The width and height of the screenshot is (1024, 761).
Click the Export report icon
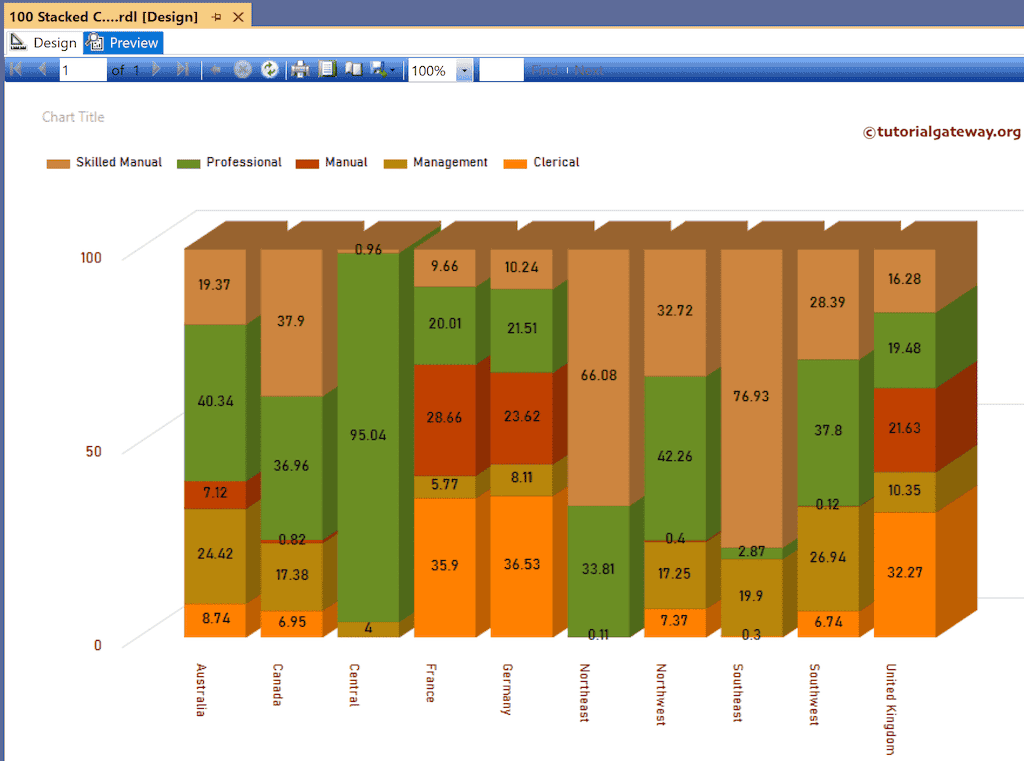coord(378,69)
